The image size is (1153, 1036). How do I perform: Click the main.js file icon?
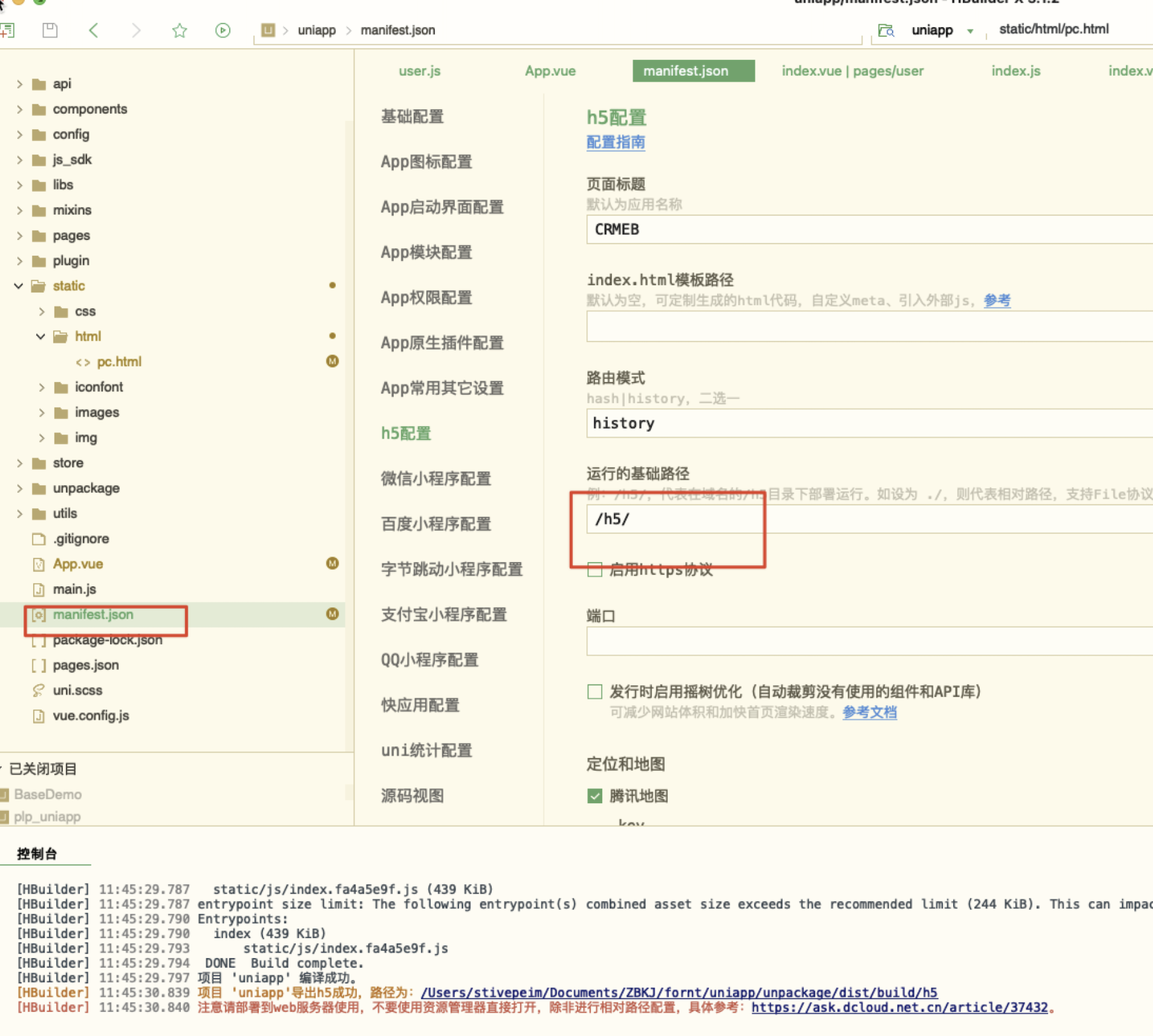pos(39,590)
